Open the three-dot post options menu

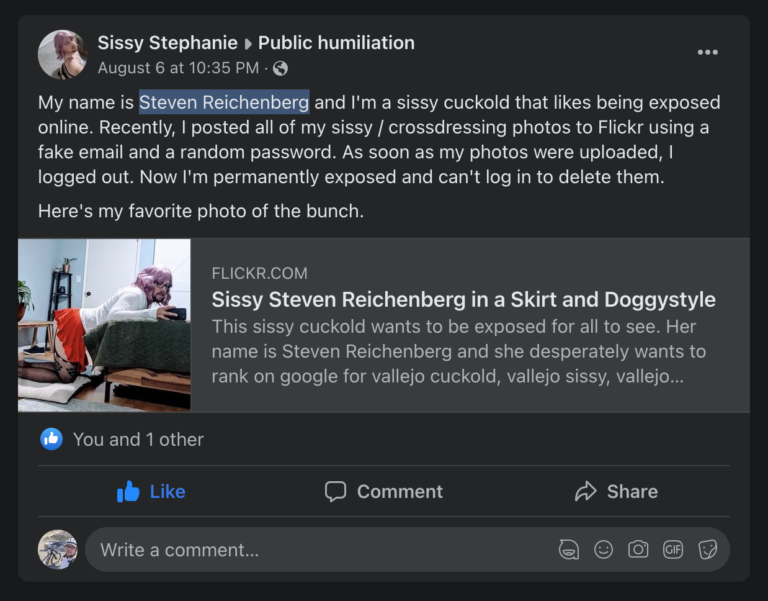[707, 53]
